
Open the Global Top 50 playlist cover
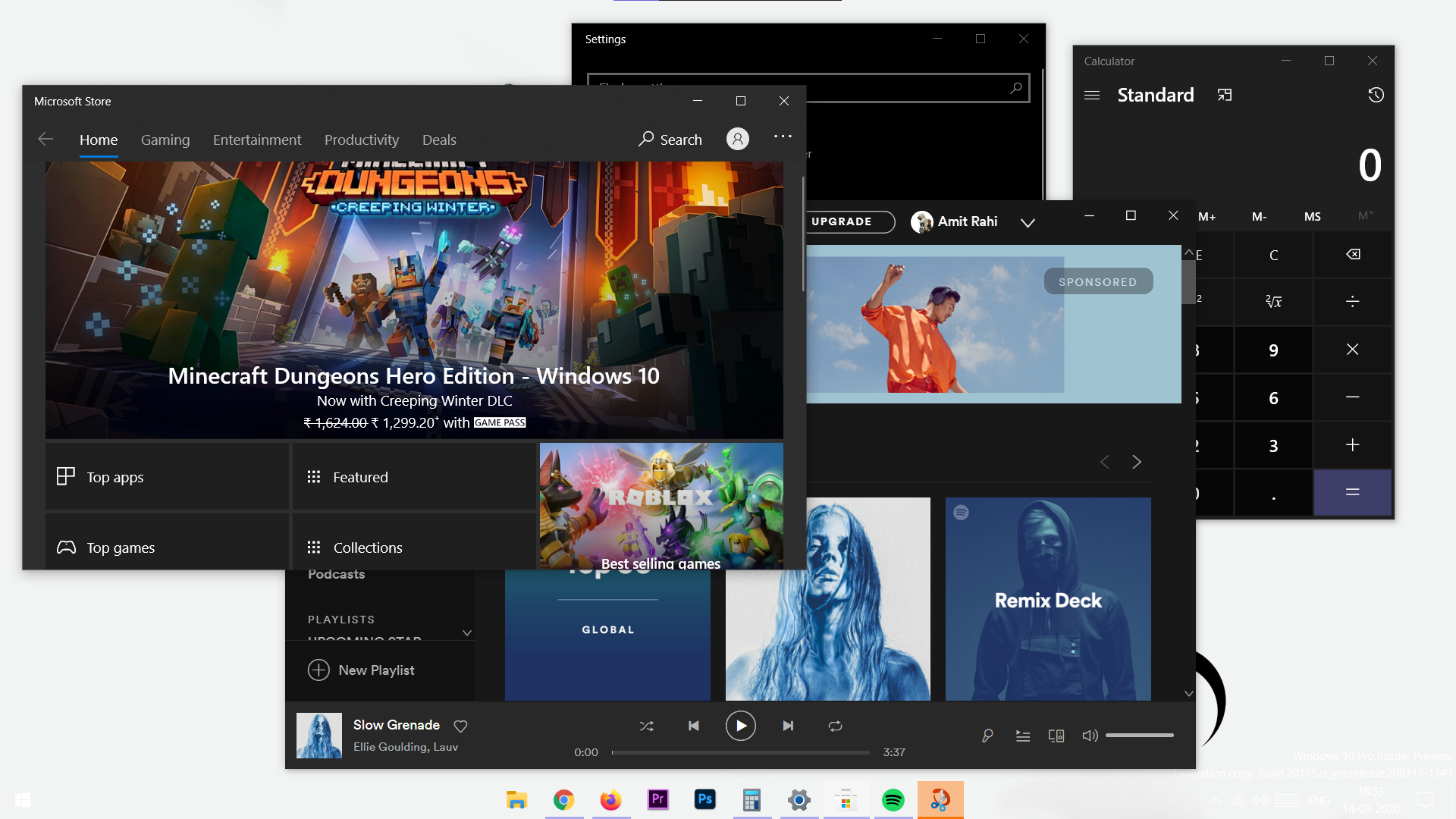pyautogui.click(x=607, y=635)
